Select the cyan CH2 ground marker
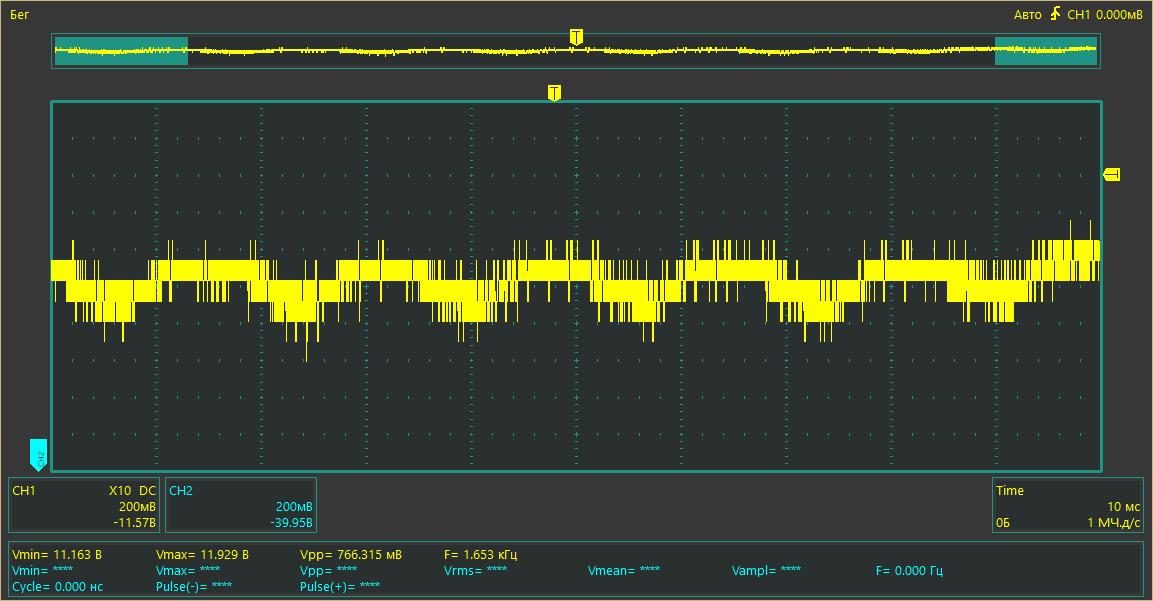This screenshot has width=1153, height=601. tap(38, 455)
